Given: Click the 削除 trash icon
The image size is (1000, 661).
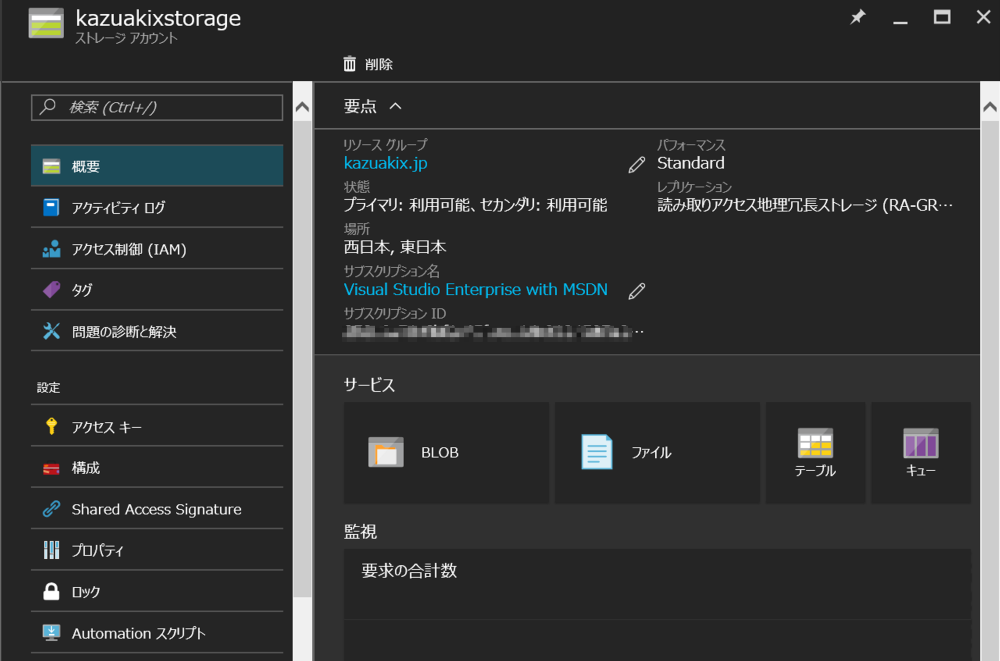Looking at the screenshot, I should (350, 64).
